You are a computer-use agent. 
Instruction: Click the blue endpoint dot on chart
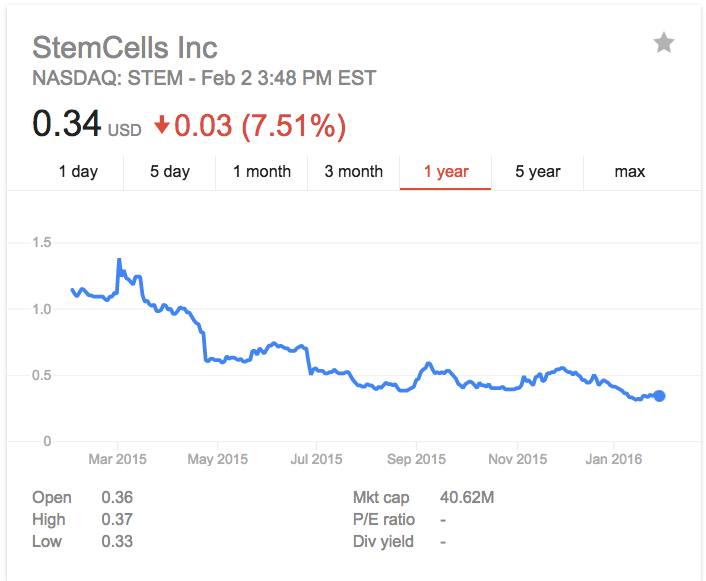(x=659, y=396)
